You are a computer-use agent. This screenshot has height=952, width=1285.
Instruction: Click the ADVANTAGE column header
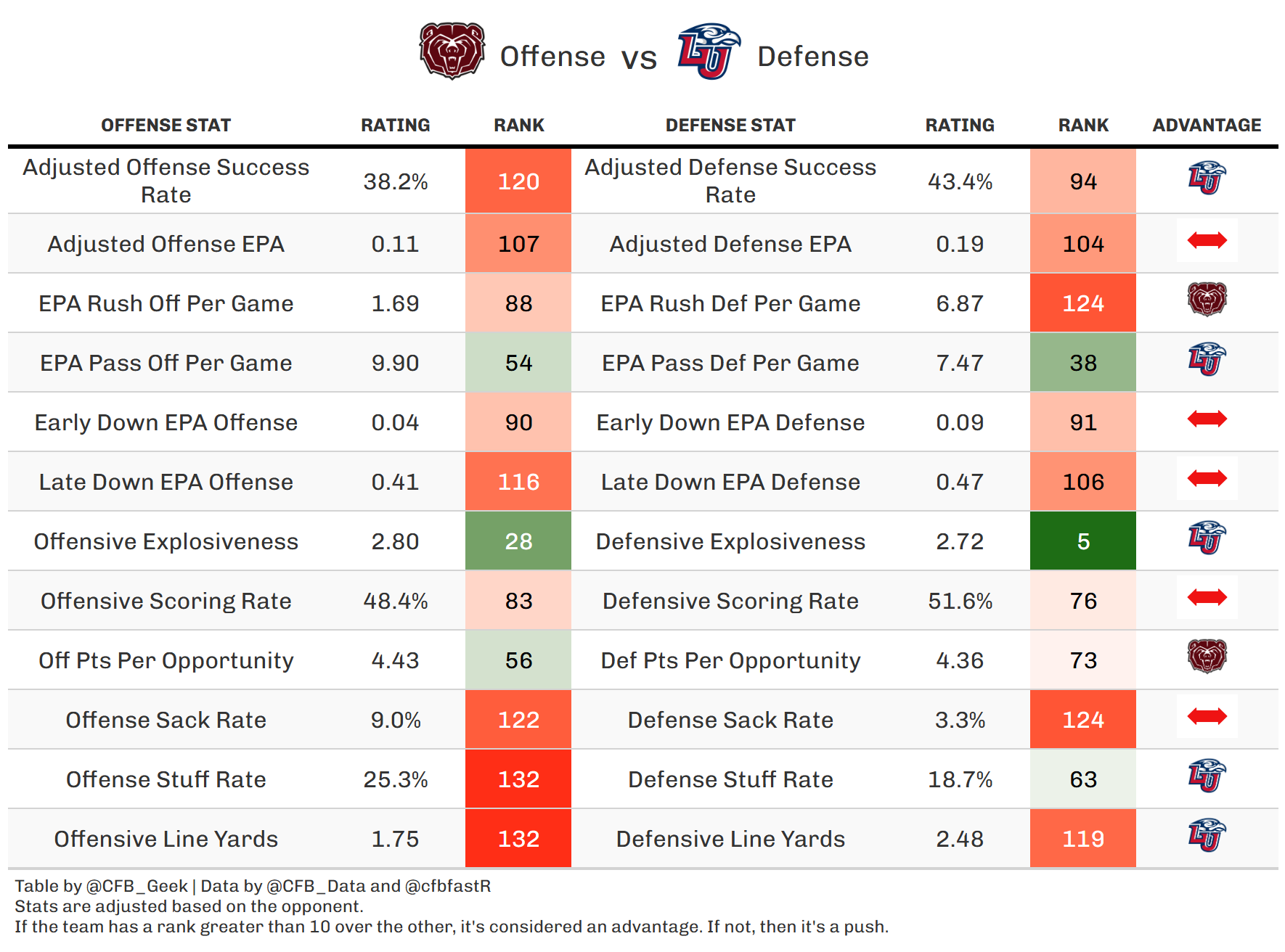point(1207,126)
